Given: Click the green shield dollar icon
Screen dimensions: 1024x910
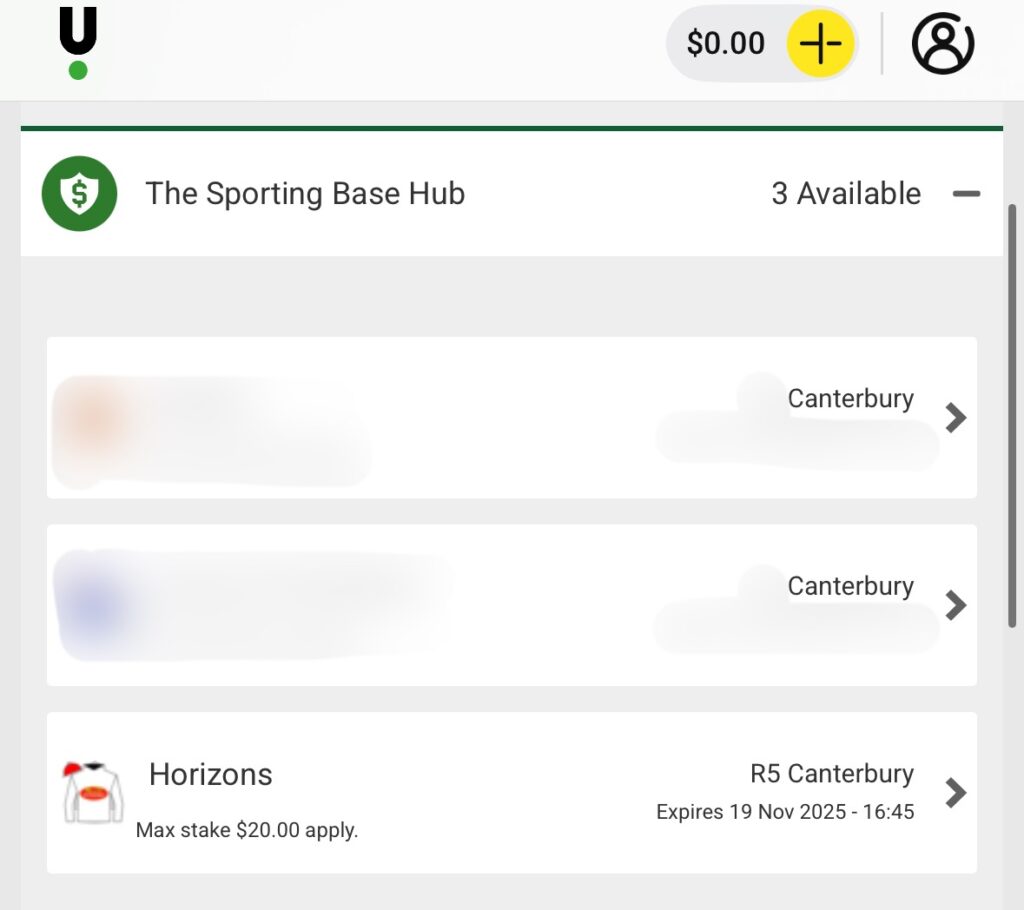Looking at the screenshot, I should tap(79, 194).
